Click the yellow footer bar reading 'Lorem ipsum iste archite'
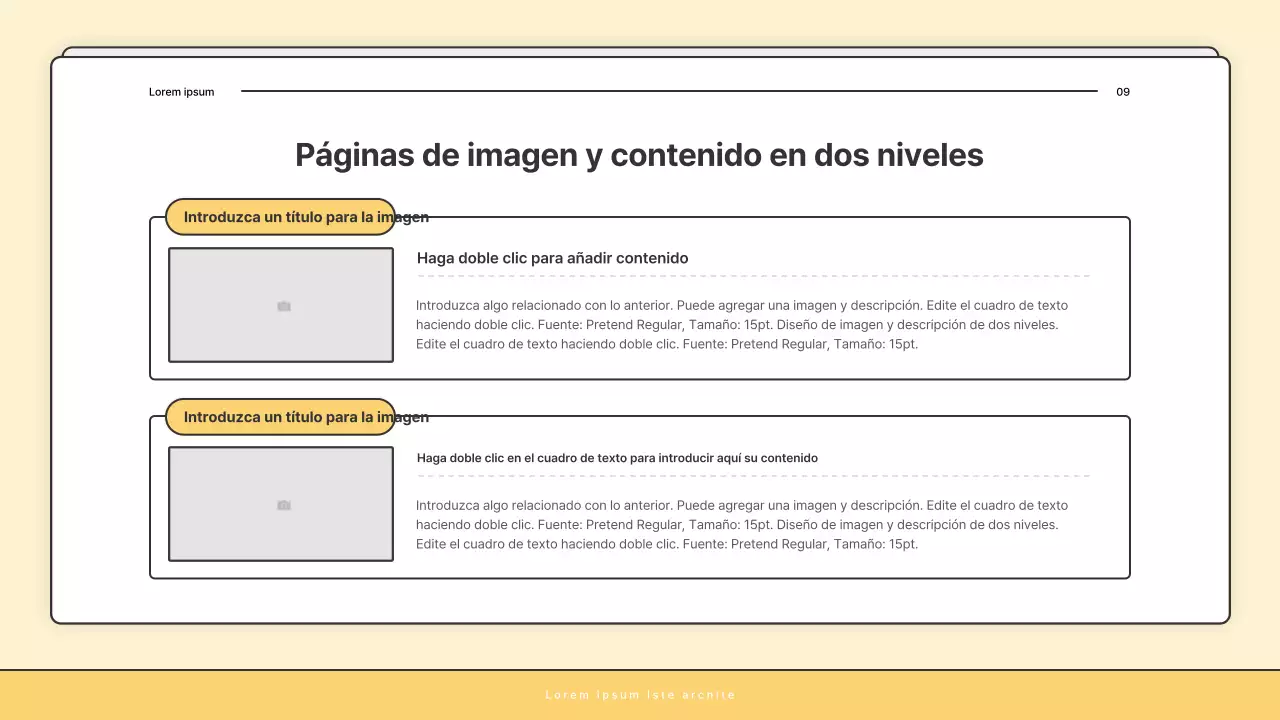This screenshot has height=720, width=1280. [640, 694]
